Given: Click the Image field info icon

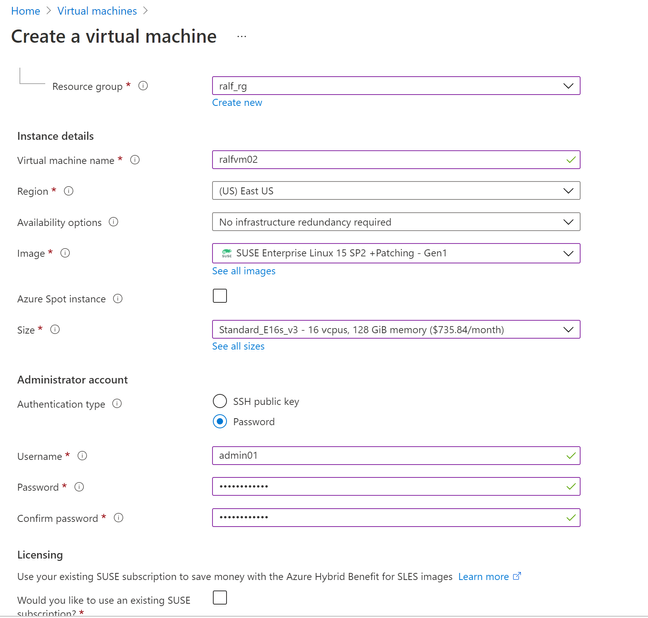Looking at the screenshot, I should pos(65,253).
